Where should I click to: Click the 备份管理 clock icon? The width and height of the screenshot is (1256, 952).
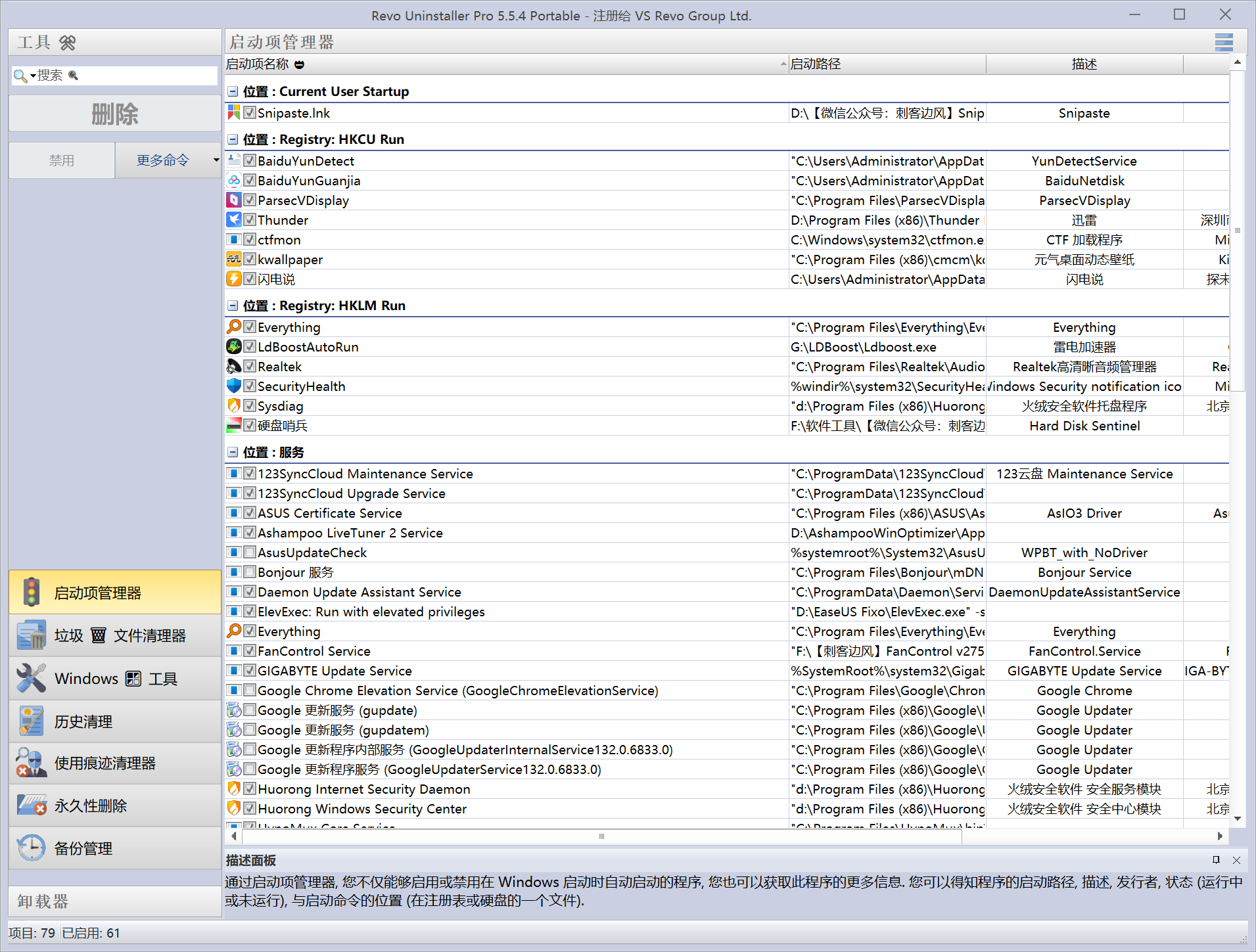(31, 848)
